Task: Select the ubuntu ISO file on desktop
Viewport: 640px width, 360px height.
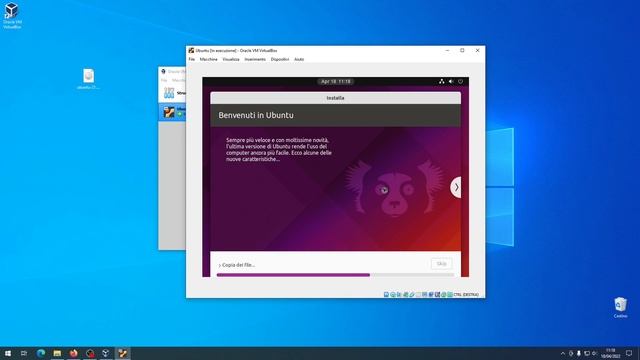Action: pos(88,79)
